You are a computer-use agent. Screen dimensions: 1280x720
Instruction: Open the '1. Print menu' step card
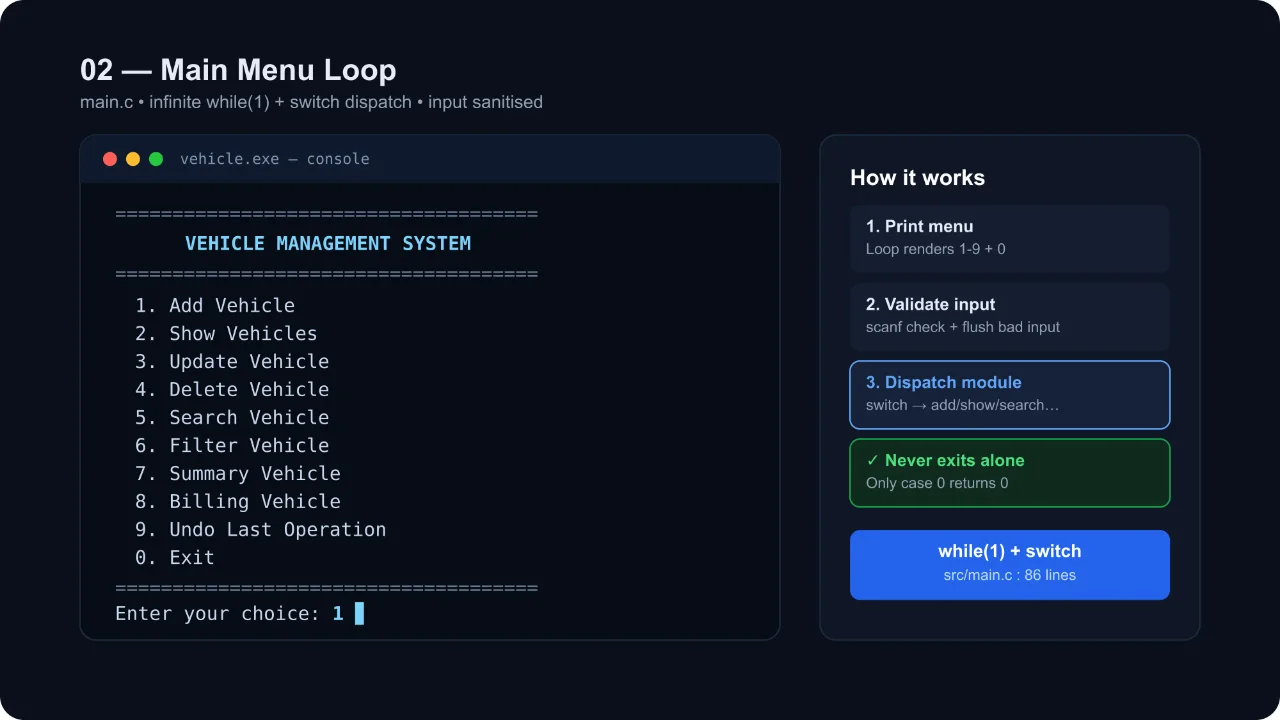tap(1010, 238)
